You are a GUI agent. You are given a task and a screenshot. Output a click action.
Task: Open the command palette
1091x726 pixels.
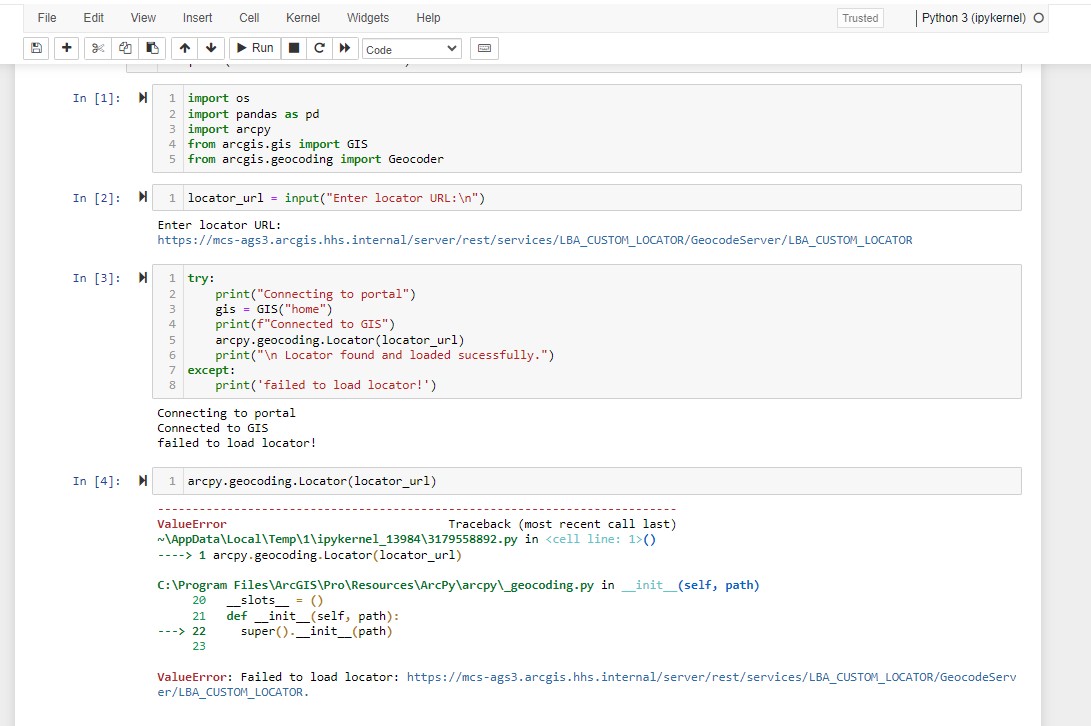(484, 48)
